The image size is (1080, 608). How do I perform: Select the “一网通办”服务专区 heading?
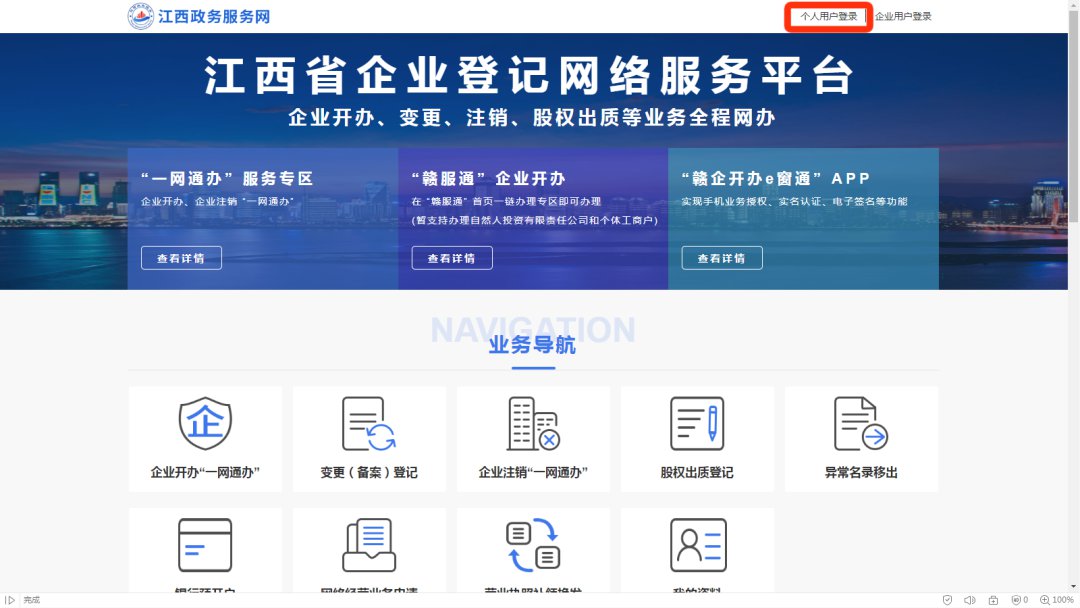(227, 179)
